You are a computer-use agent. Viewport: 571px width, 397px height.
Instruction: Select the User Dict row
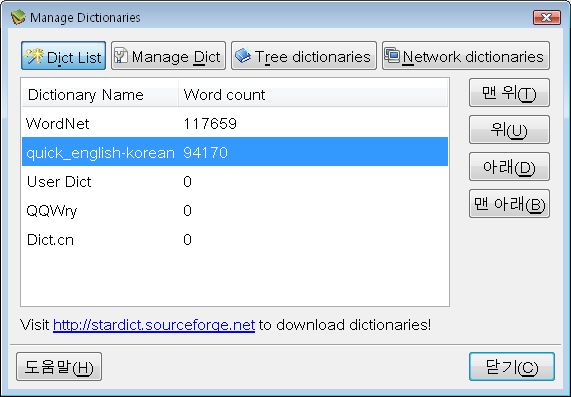pos(235,181)
